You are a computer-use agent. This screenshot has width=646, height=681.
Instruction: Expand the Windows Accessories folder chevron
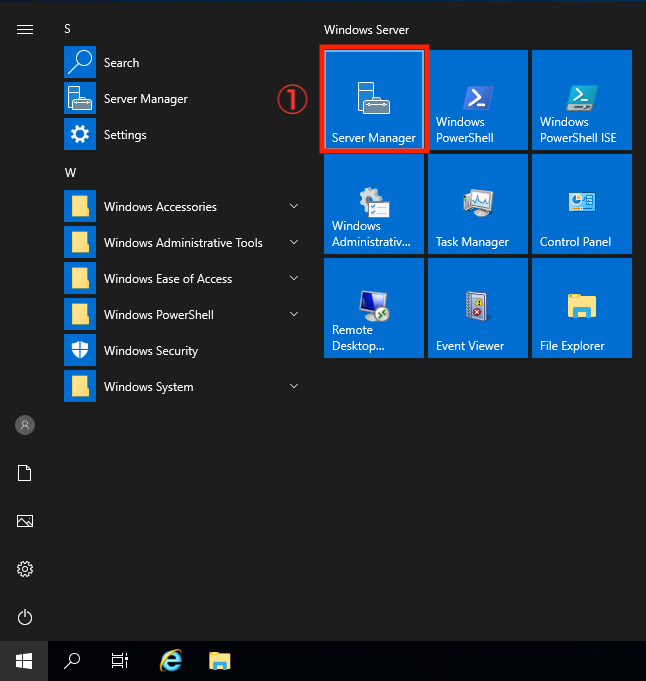click(x=294, y=206)
